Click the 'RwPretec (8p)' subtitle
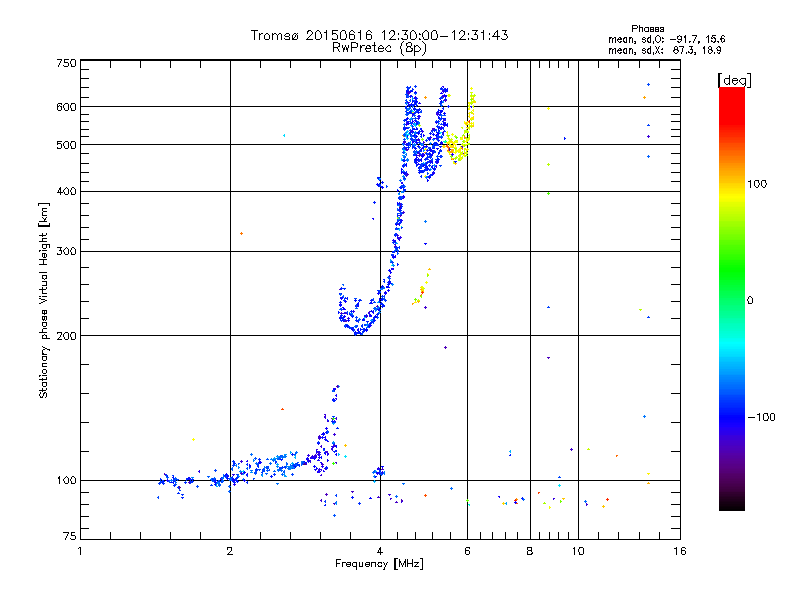 tap(379, 48)
